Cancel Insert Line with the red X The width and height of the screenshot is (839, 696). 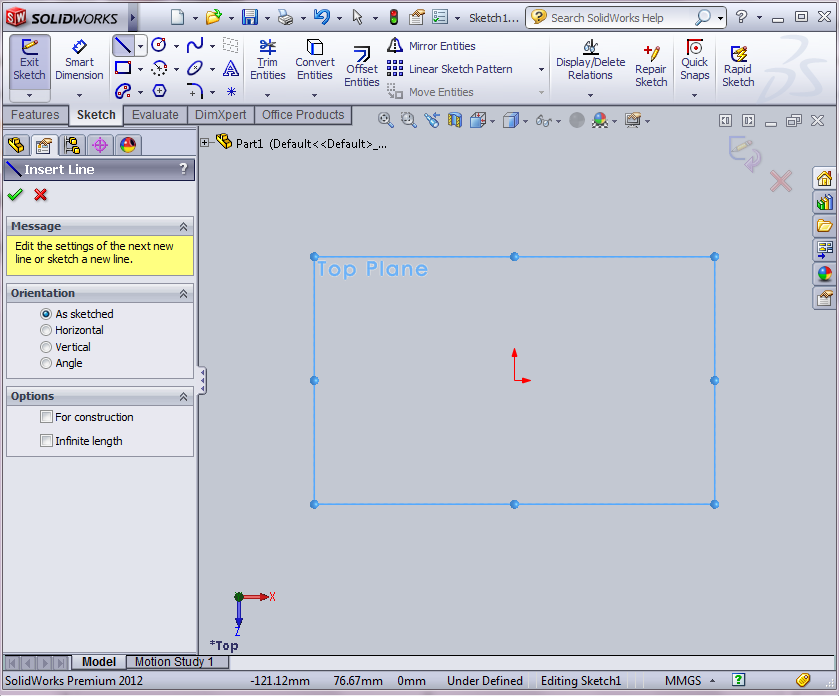point(38,196)
